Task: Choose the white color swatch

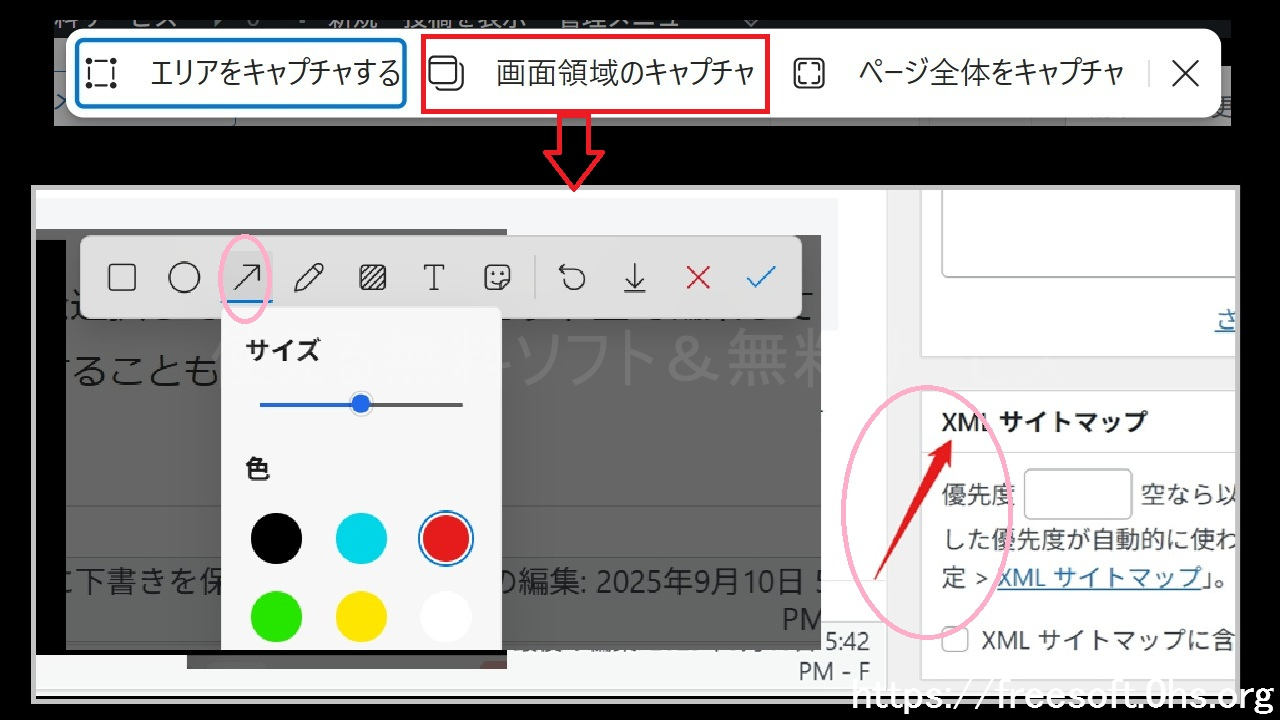Action: pos(445,616)
